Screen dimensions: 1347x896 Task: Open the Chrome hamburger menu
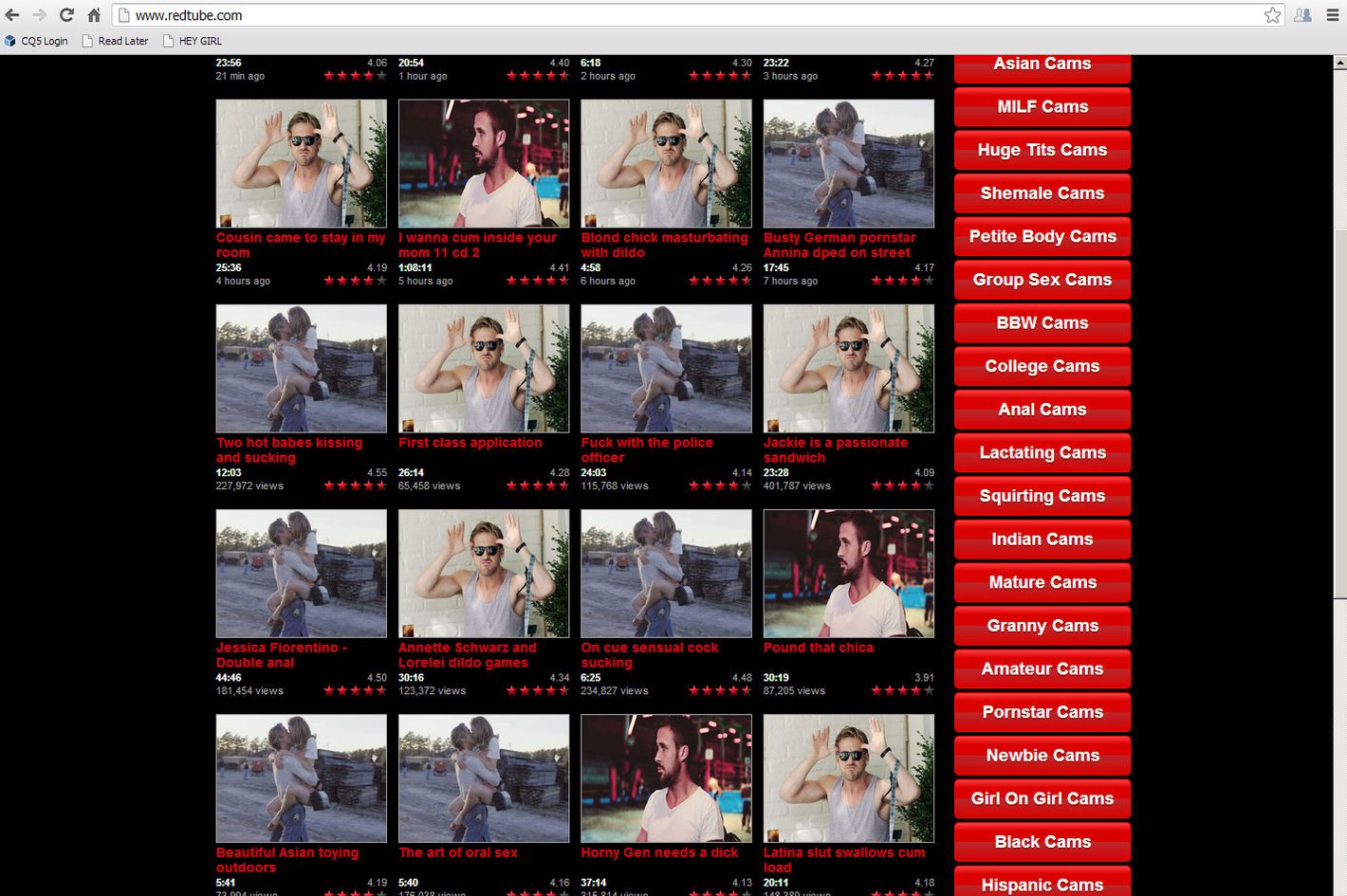click(x=1333, y=15)
